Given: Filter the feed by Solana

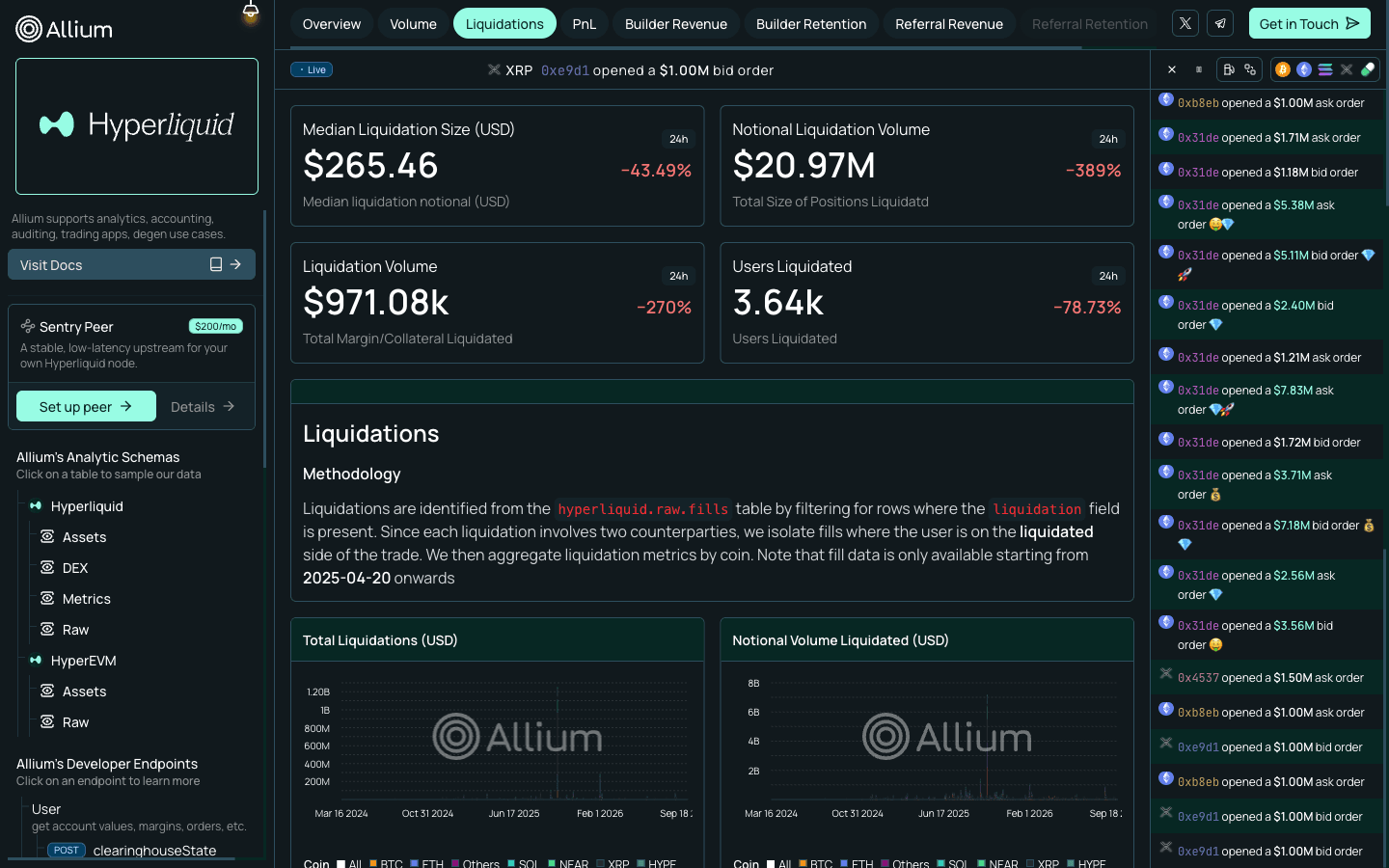Looking at the screenshot, I should (x=1325, y=69).
